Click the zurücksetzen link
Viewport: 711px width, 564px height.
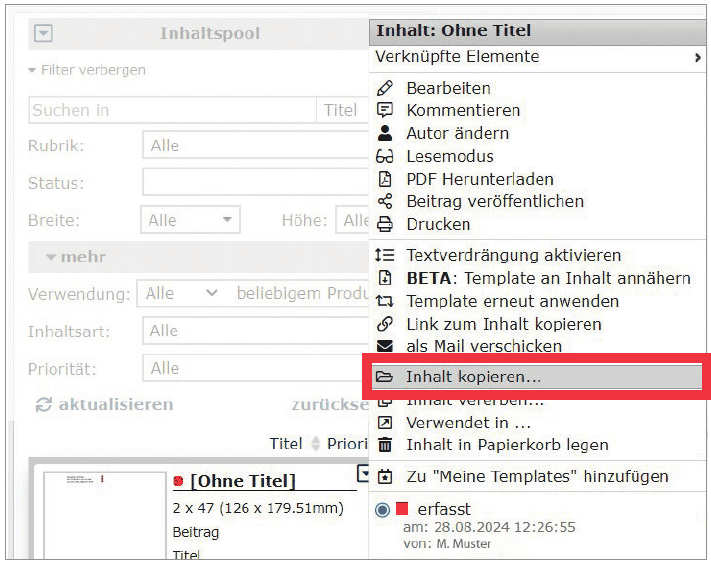[330, 404]
